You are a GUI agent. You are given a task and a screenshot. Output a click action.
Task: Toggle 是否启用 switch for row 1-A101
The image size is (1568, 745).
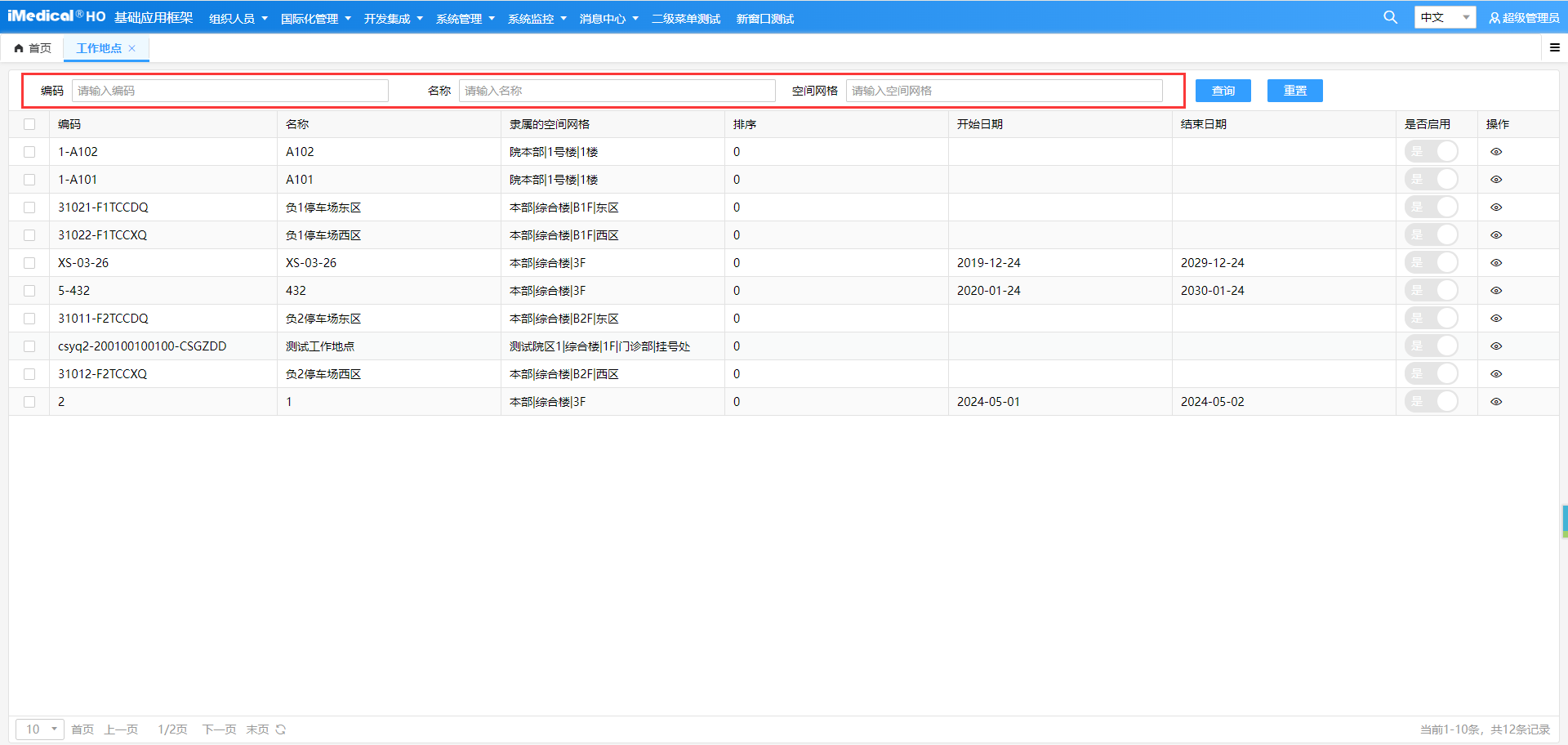click(1431, 180)
